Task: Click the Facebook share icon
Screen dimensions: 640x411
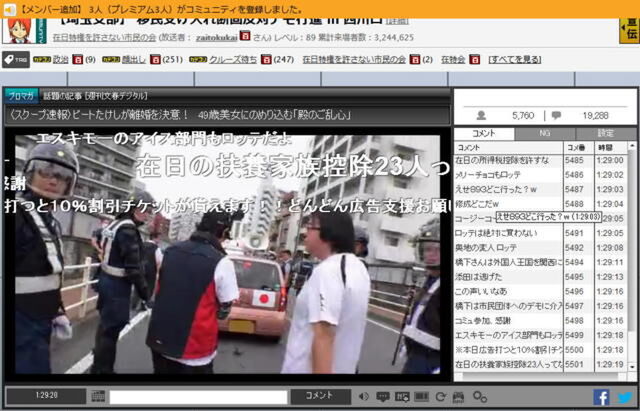Action: click(601, 396)
